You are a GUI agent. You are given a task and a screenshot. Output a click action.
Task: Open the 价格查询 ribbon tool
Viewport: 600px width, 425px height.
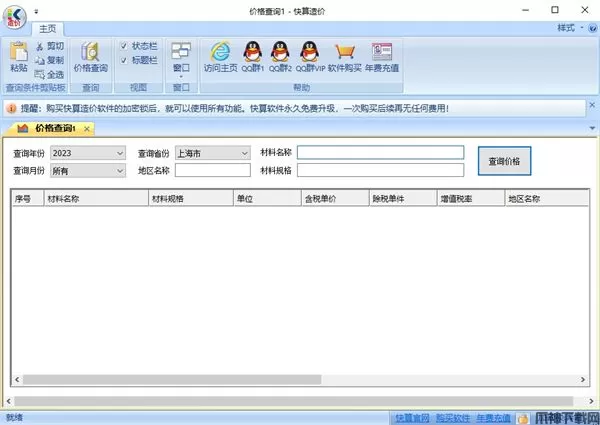point(91,57)
